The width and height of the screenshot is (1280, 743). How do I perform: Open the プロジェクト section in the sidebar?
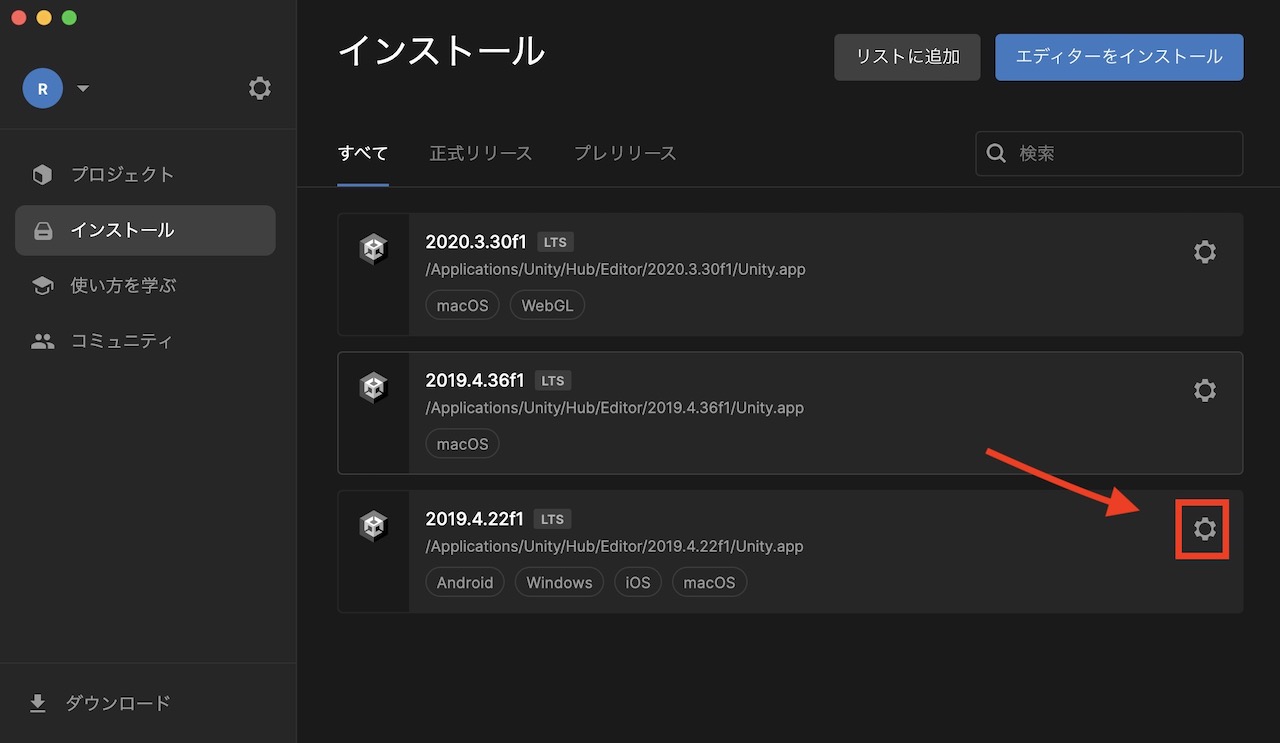pos(122,173)
